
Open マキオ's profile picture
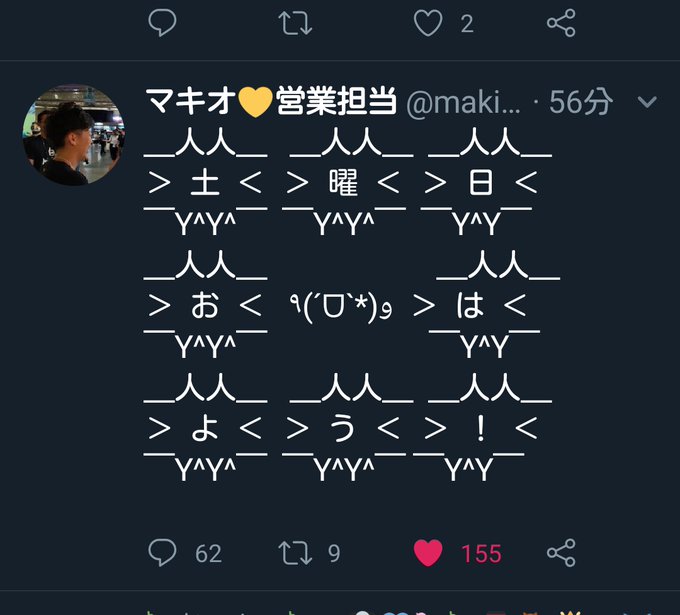(74, 135)
